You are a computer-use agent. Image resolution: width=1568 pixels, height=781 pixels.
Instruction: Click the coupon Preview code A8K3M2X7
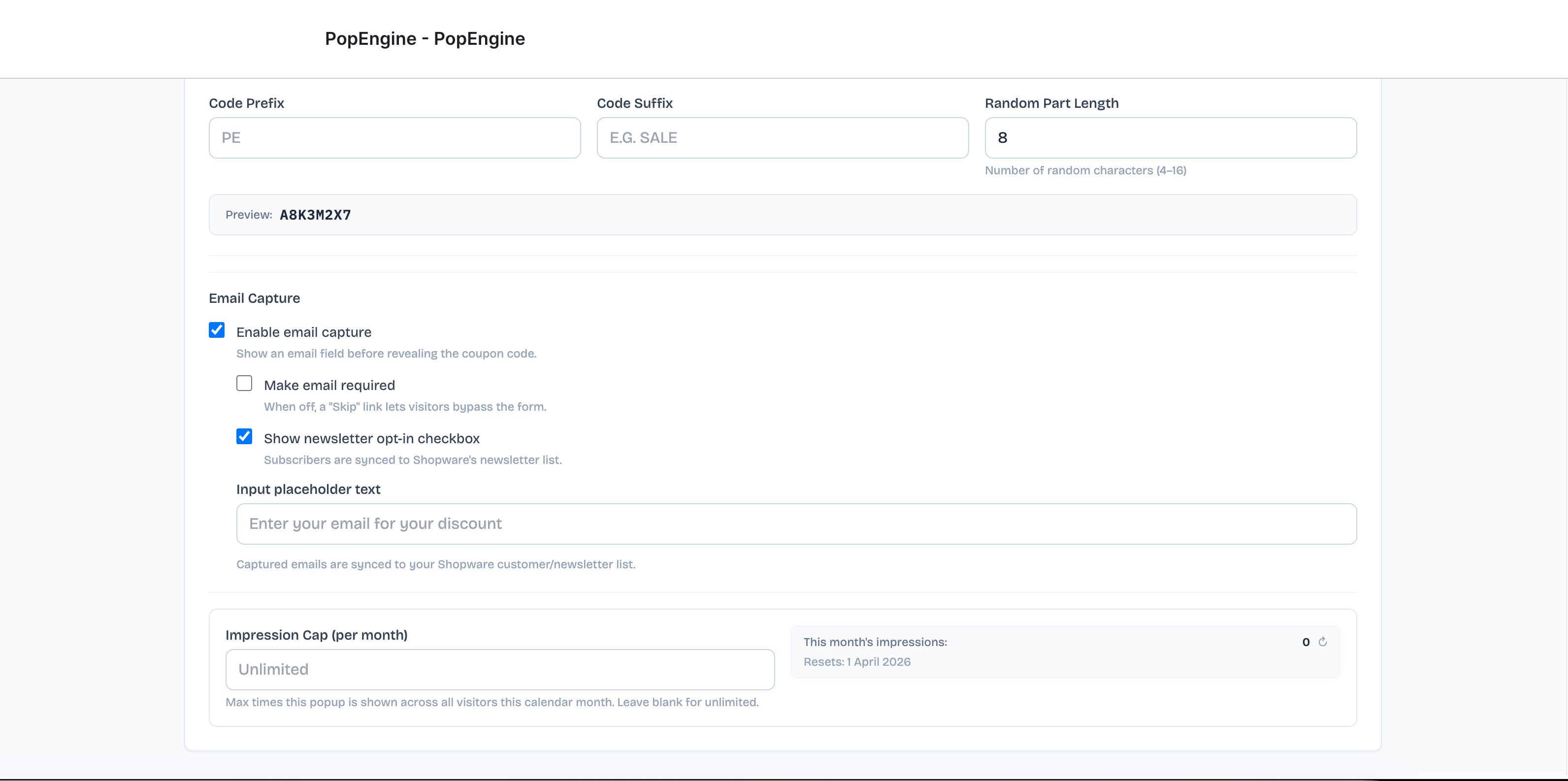tap(315, 215)
